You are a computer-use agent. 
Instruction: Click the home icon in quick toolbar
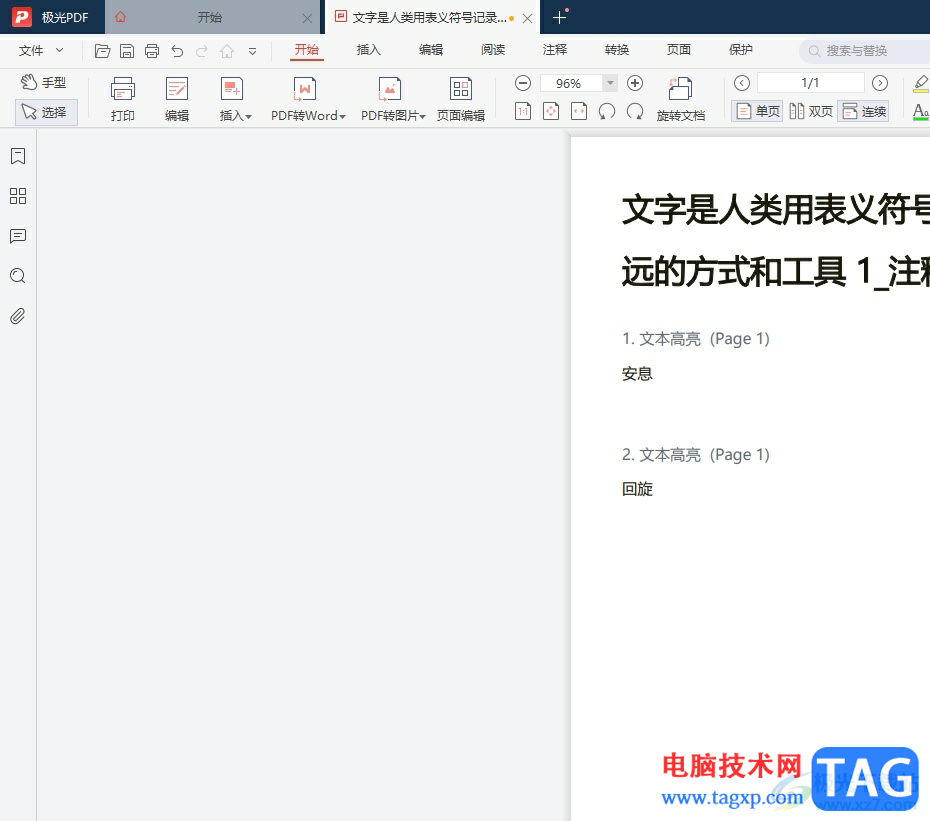(x=227, y=51)
